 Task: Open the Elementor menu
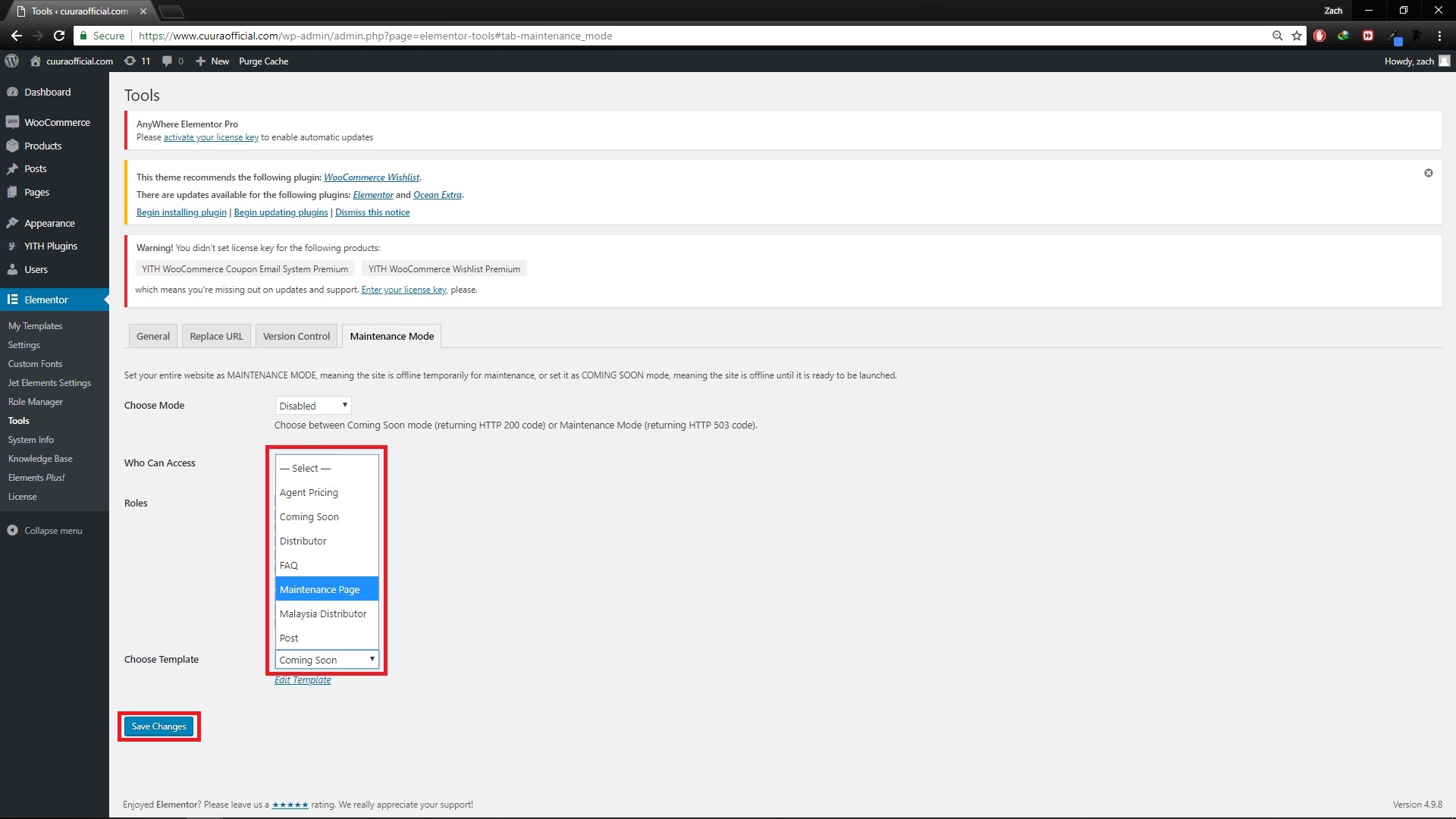pyautogui.click(x=55, y=300)
